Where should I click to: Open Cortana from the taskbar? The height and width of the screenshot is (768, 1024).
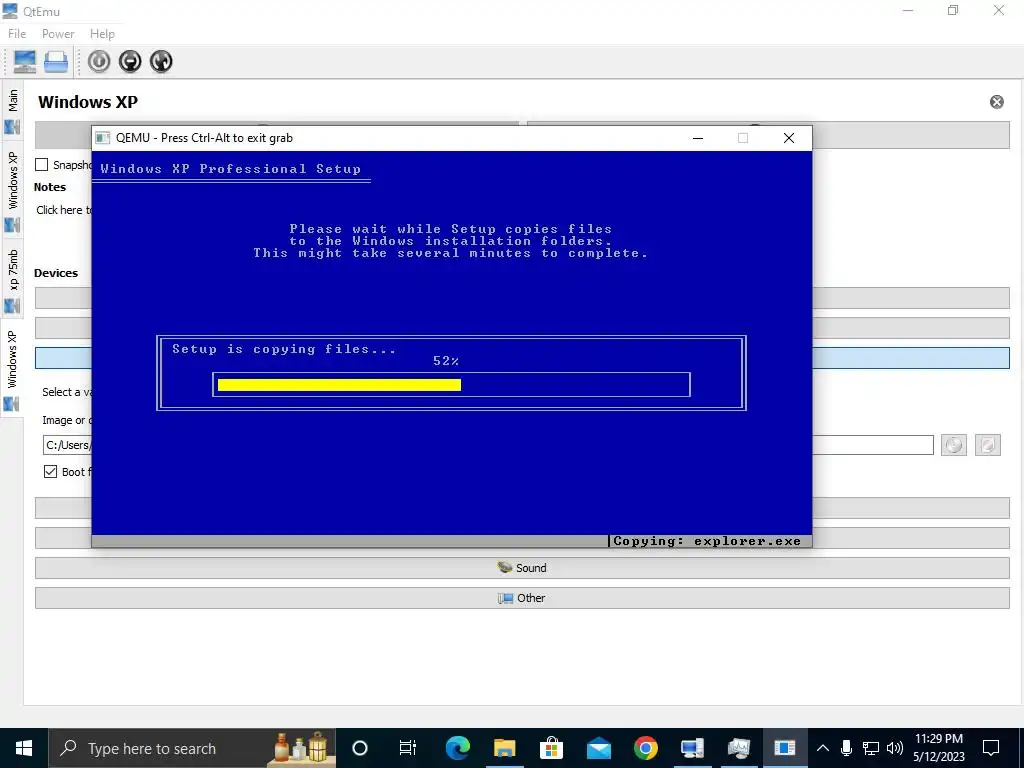point(360,748)
